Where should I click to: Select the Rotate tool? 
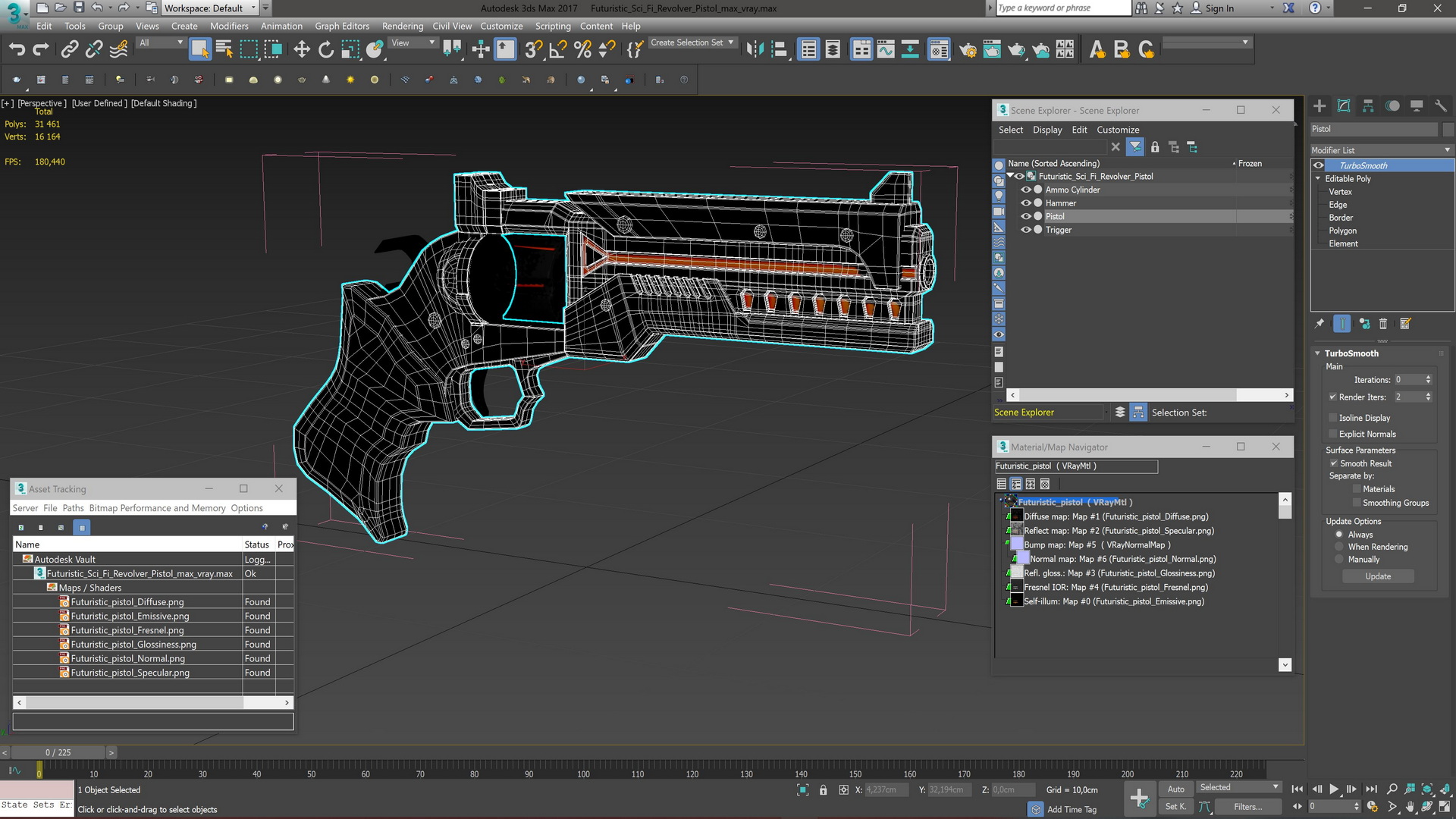[326, 50]
